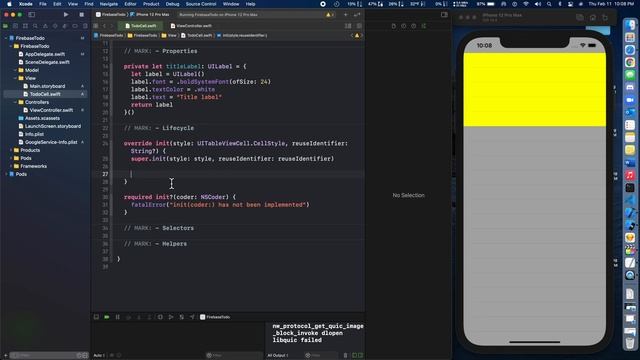Viewport: 640px width, 360px height.
Task: Show the Source Control navigator
Action: [x=16, y=26]
